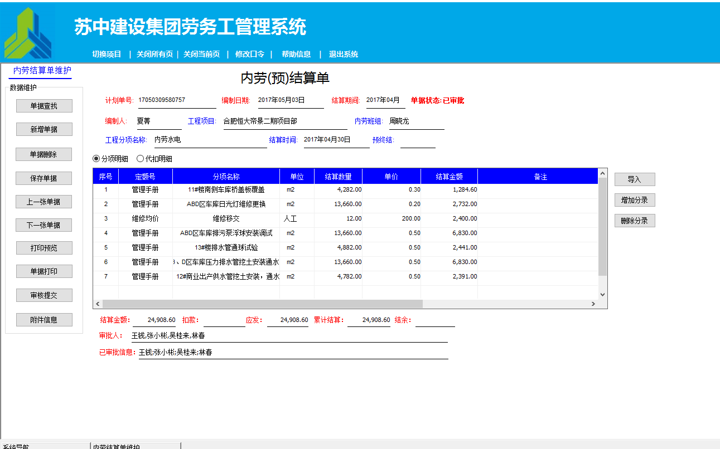This screenshot has width=720, height=449.
Task: Click the horizontal scroll-right arrow
Action: click(x=593, y=304)
